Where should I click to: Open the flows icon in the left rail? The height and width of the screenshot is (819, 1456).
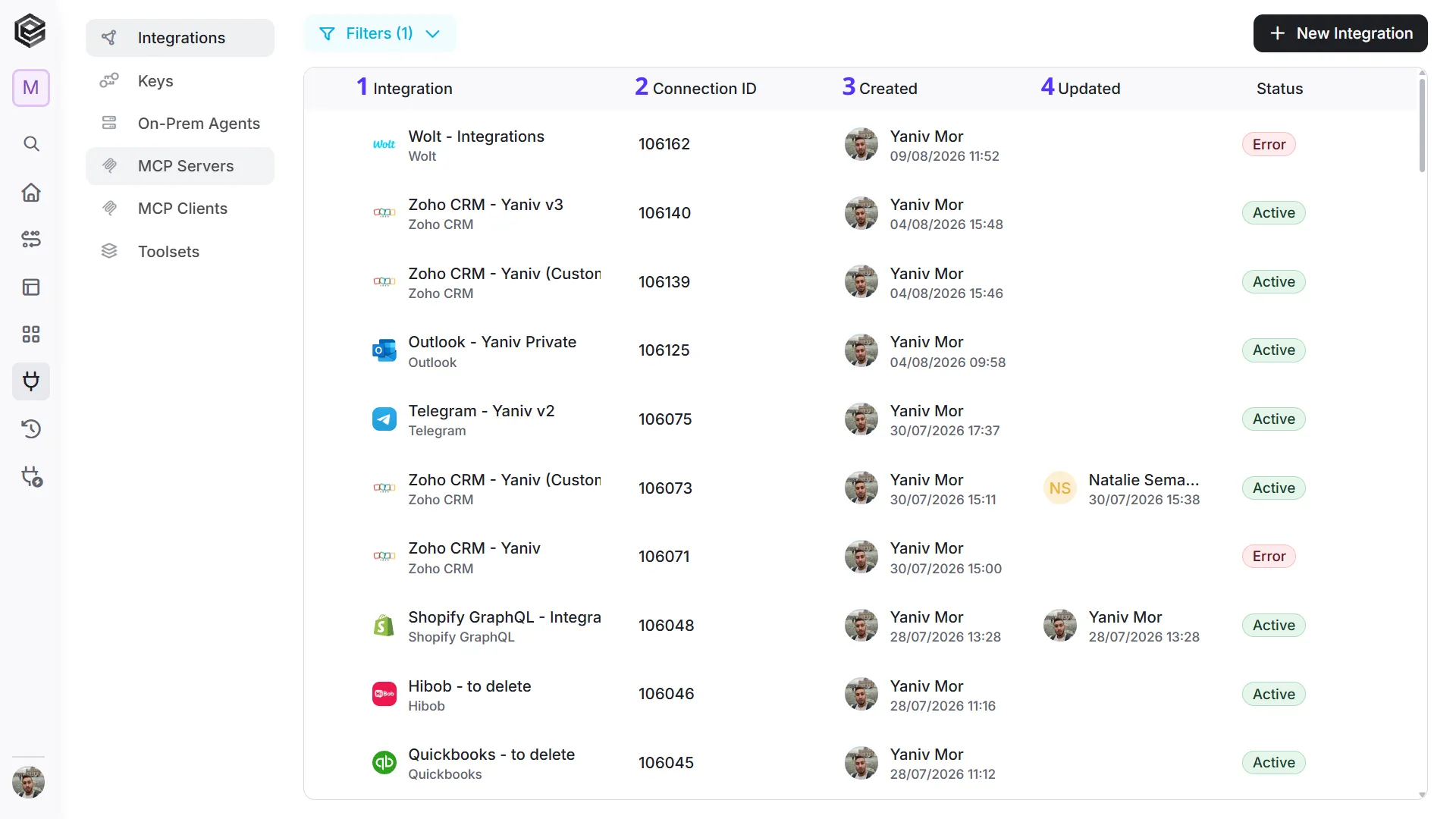[31, 240]
